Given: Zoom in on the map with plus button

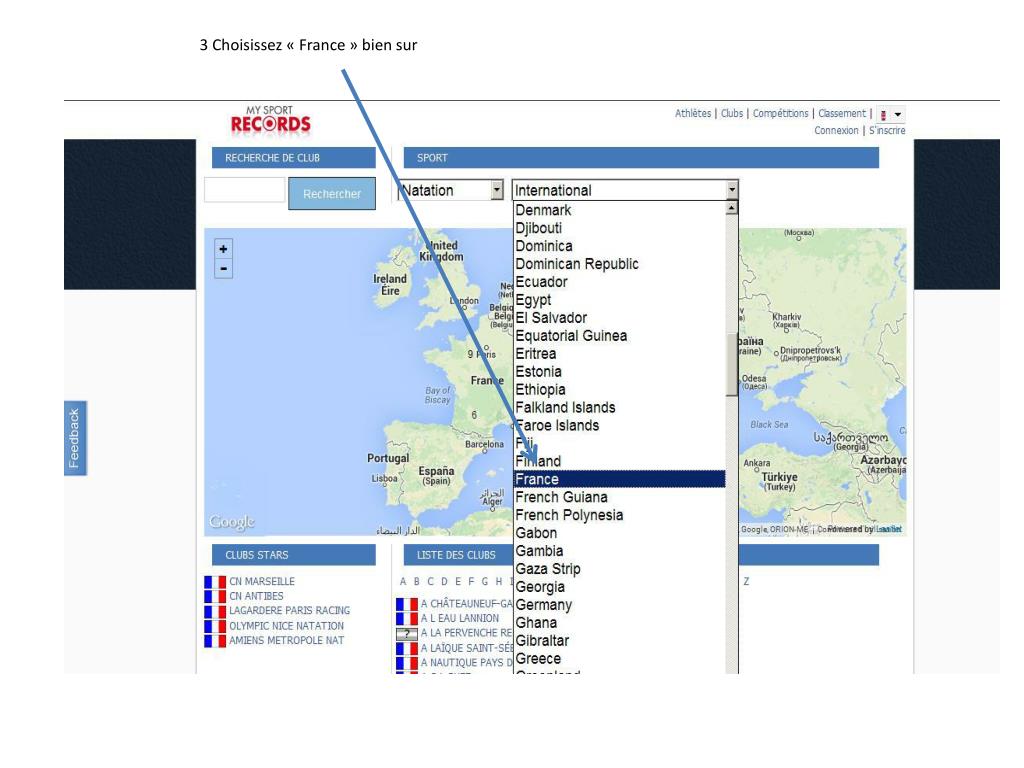Looking at the screenshot, I should point(223,249).
